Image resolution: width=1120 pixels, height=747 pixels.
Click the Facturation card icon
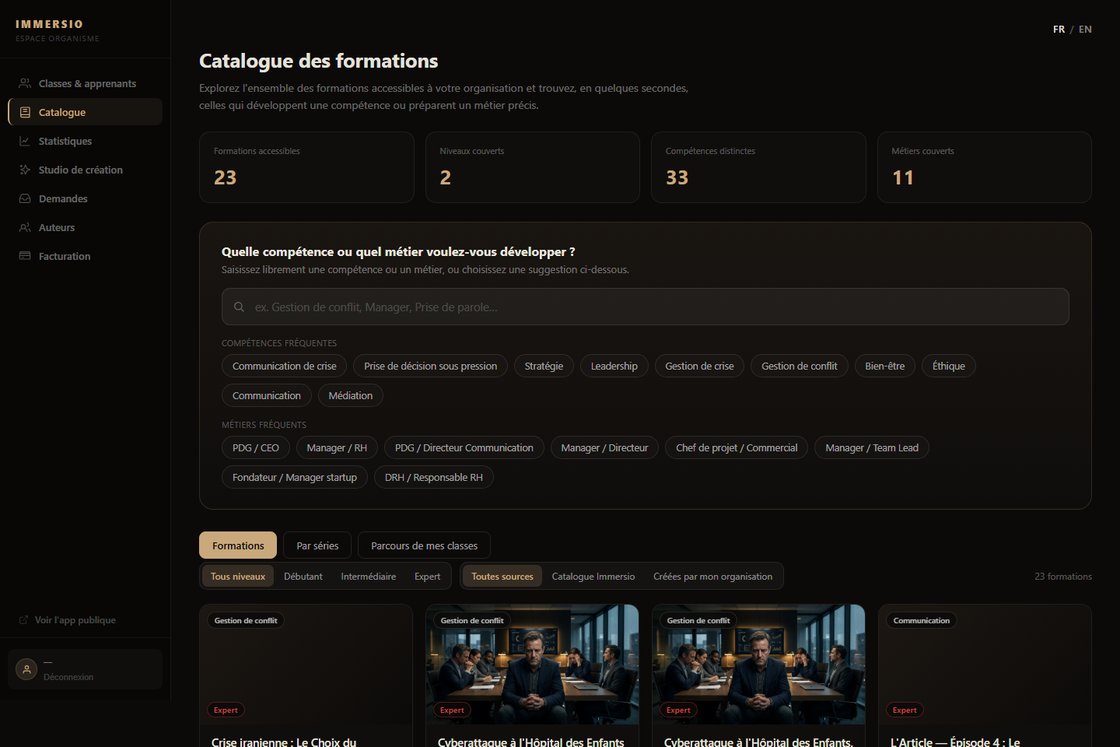point(25,256)
